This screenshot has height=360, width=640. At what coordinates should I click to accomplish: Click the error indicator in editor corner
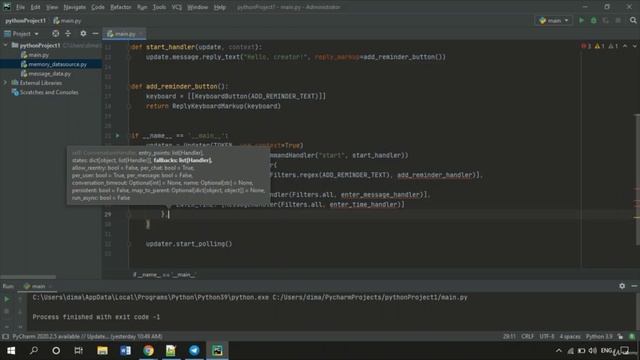click(586, 46)
